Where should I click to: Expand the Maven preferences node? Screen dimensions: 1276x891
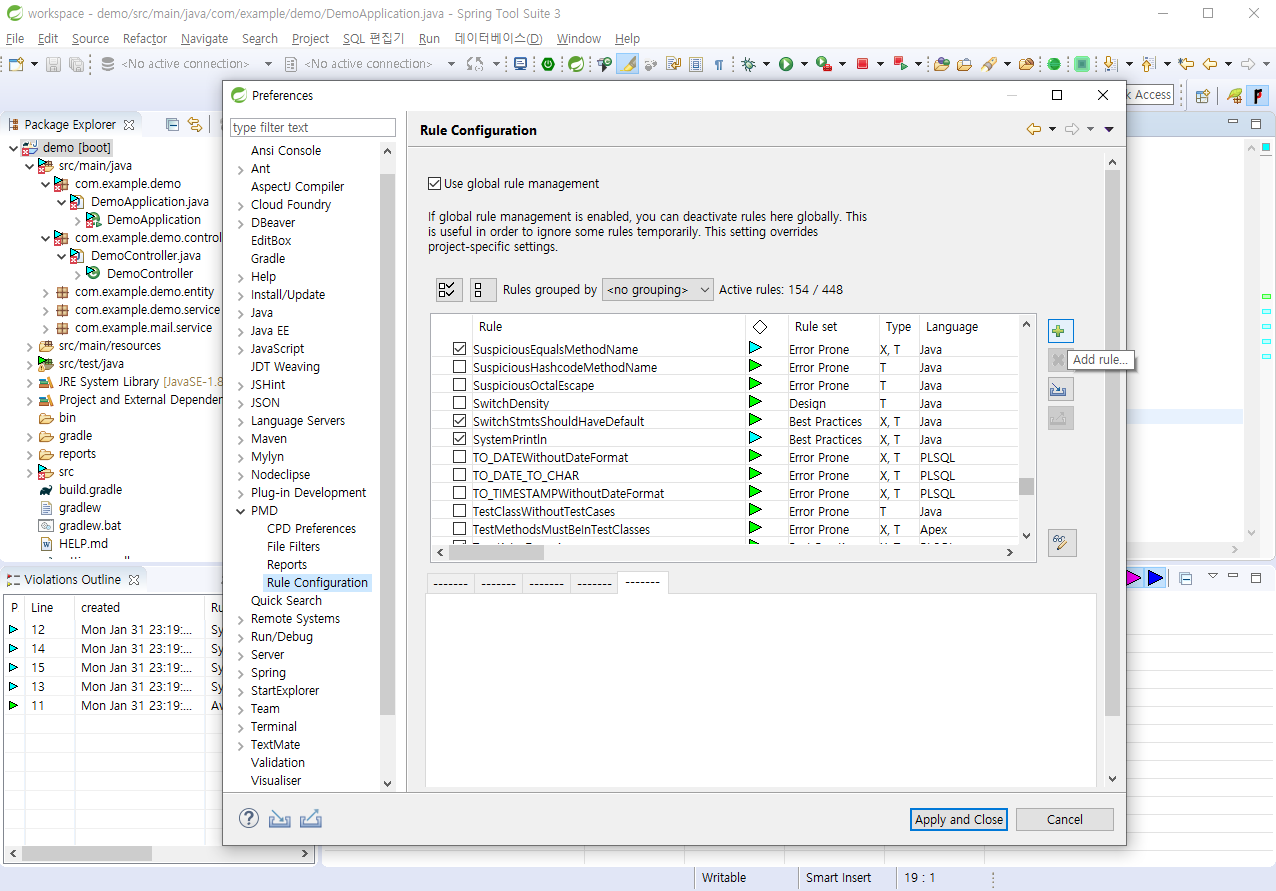click(x=240, y=439)
